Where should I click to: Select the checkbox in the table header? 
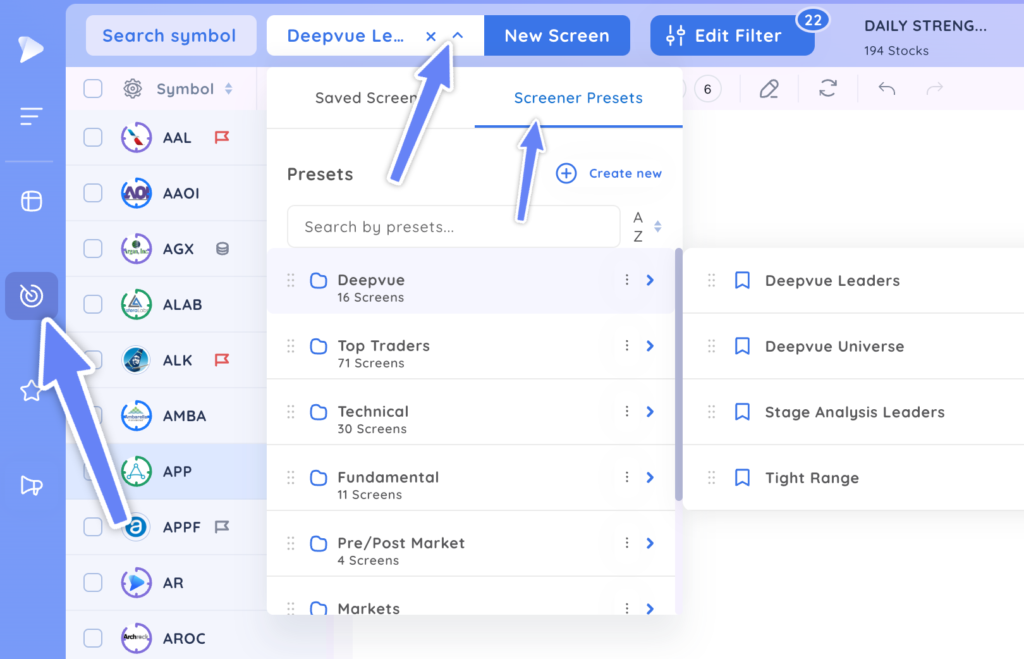coord(92,88)
